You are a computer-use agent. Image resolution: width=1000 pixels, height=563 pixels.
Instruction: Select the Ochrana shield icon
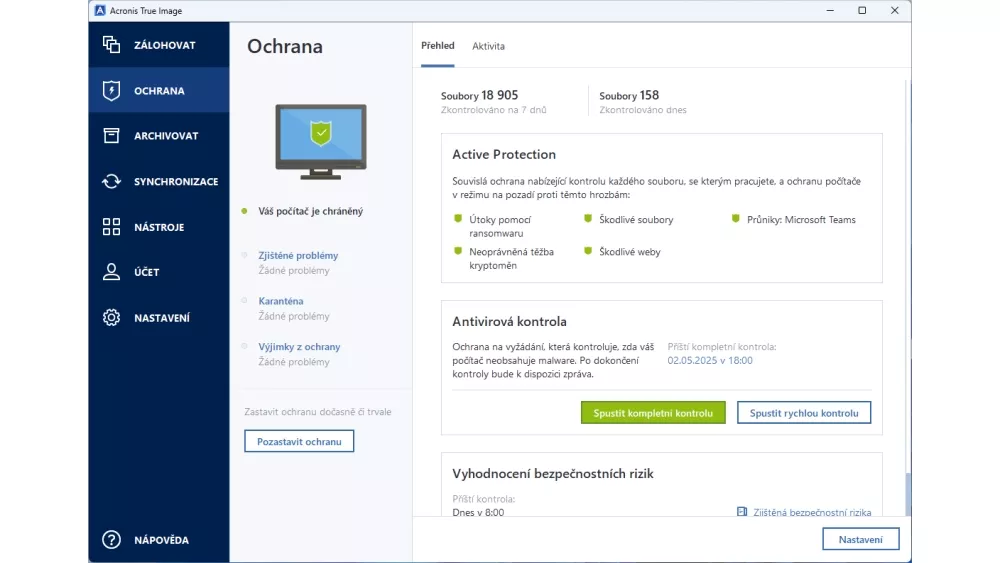(x=111, y=91)
